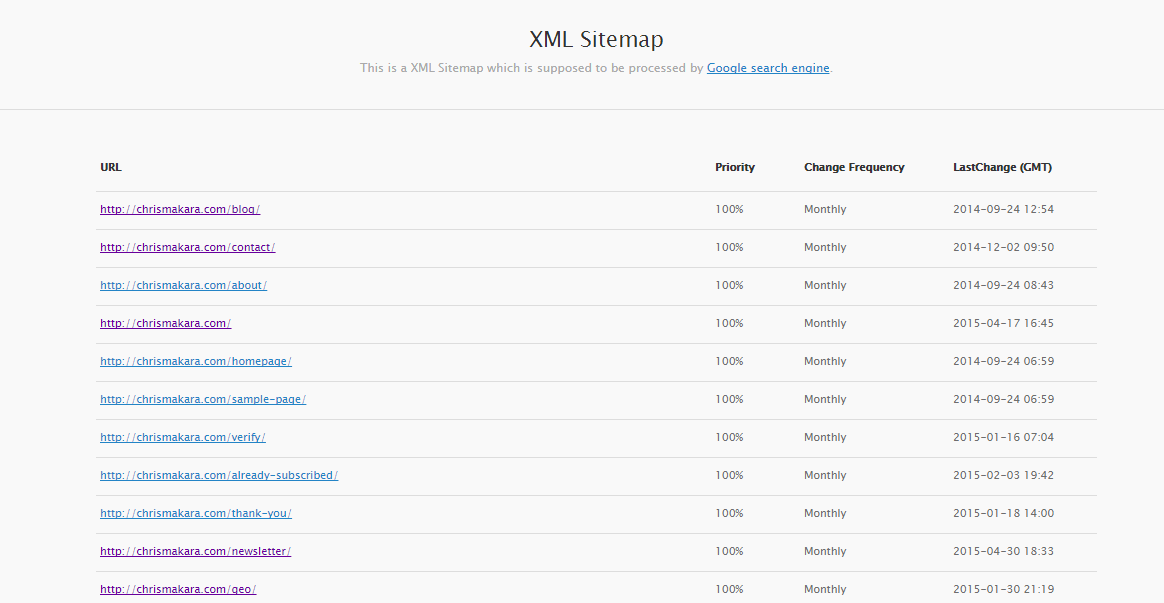Screen dimensions: 1164x603
Task: Click the date 2015-04-30 18:33
Action: click(1004, 551)
